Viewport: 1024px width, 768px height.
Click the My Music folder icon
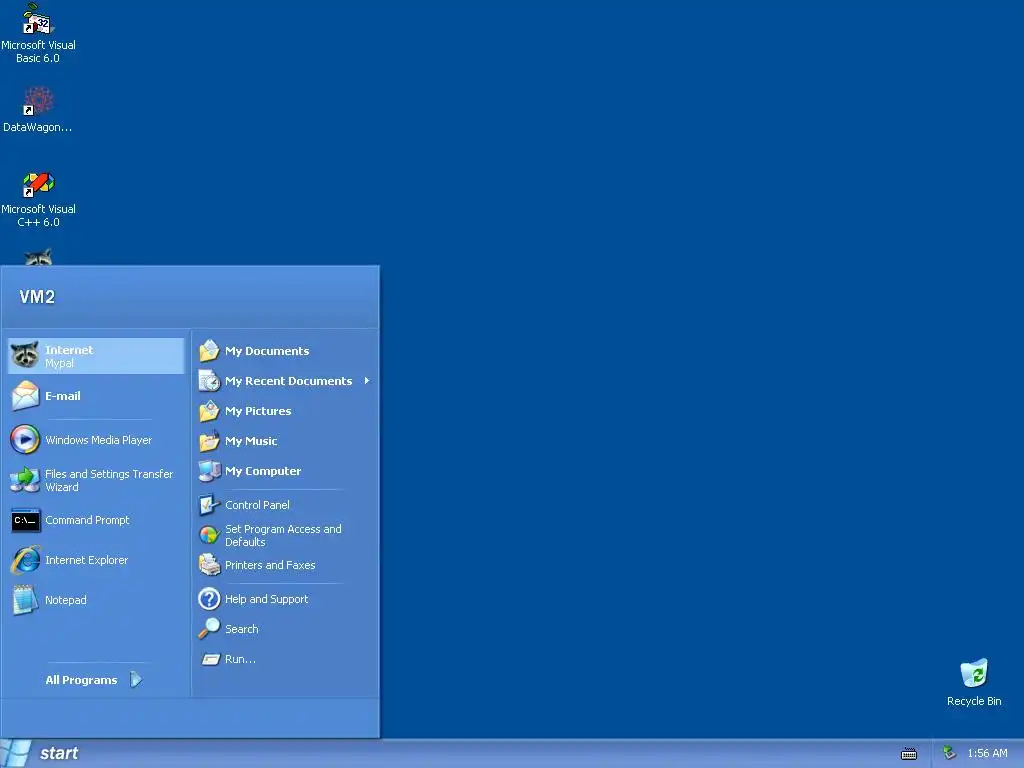tap(209, 441)
